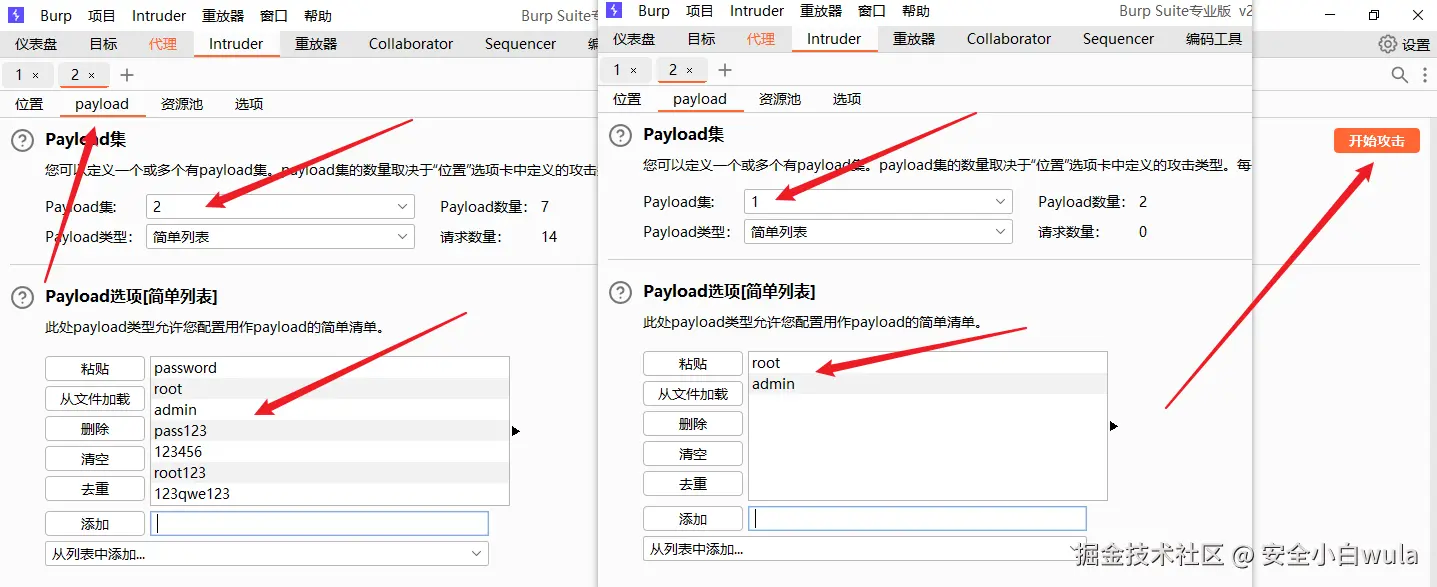Open the three-dot more options icon
Screen dimensions: 1437x587
(1423, 75)
